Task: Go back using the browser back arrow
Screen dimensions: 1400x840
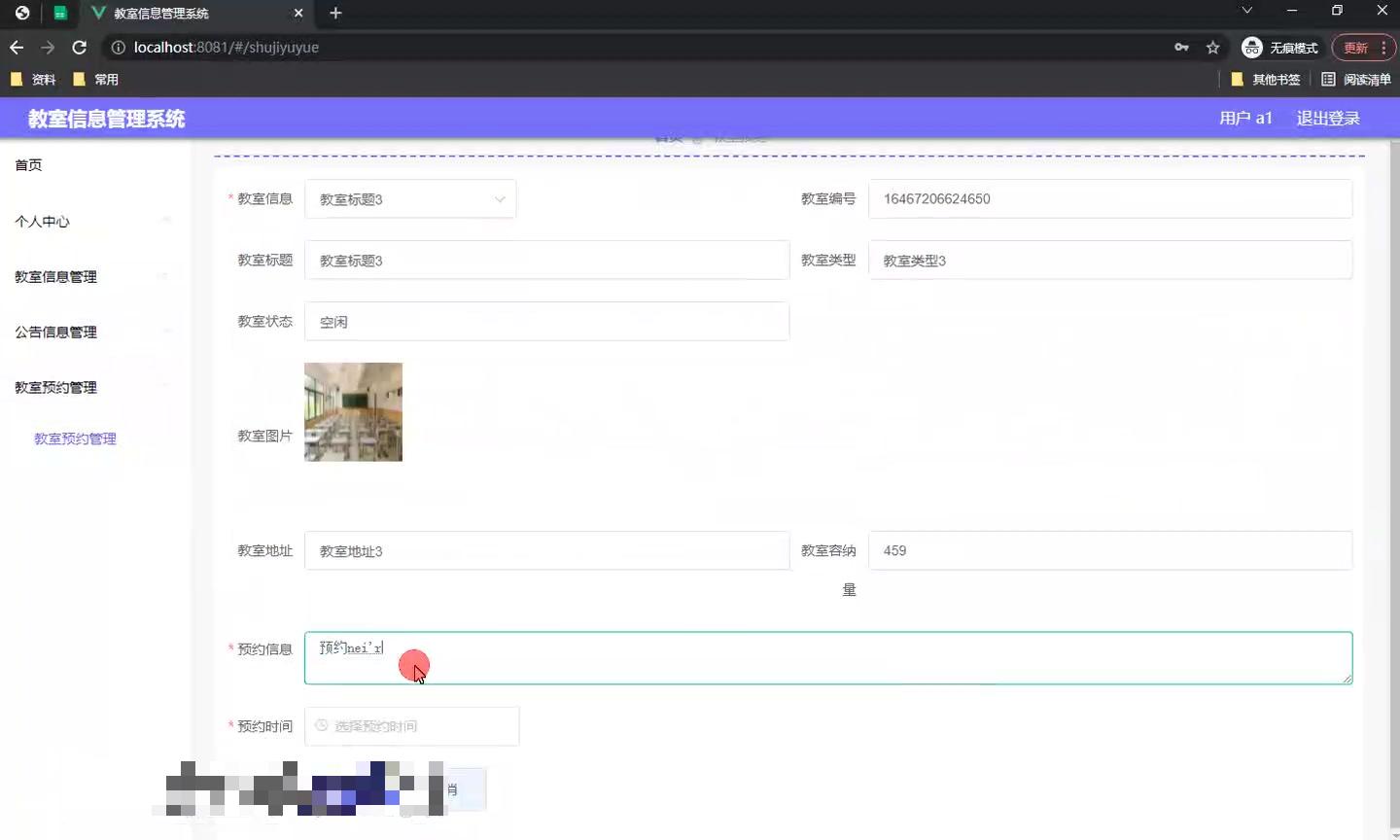Action: click(x=17, y=47)
